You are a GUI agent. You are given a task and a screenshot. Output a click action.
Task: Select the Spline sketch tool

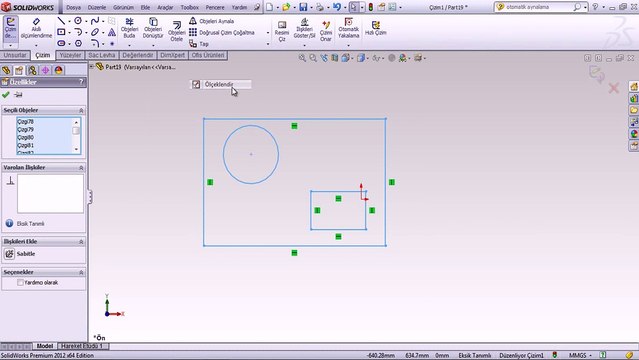click(95, 21)
